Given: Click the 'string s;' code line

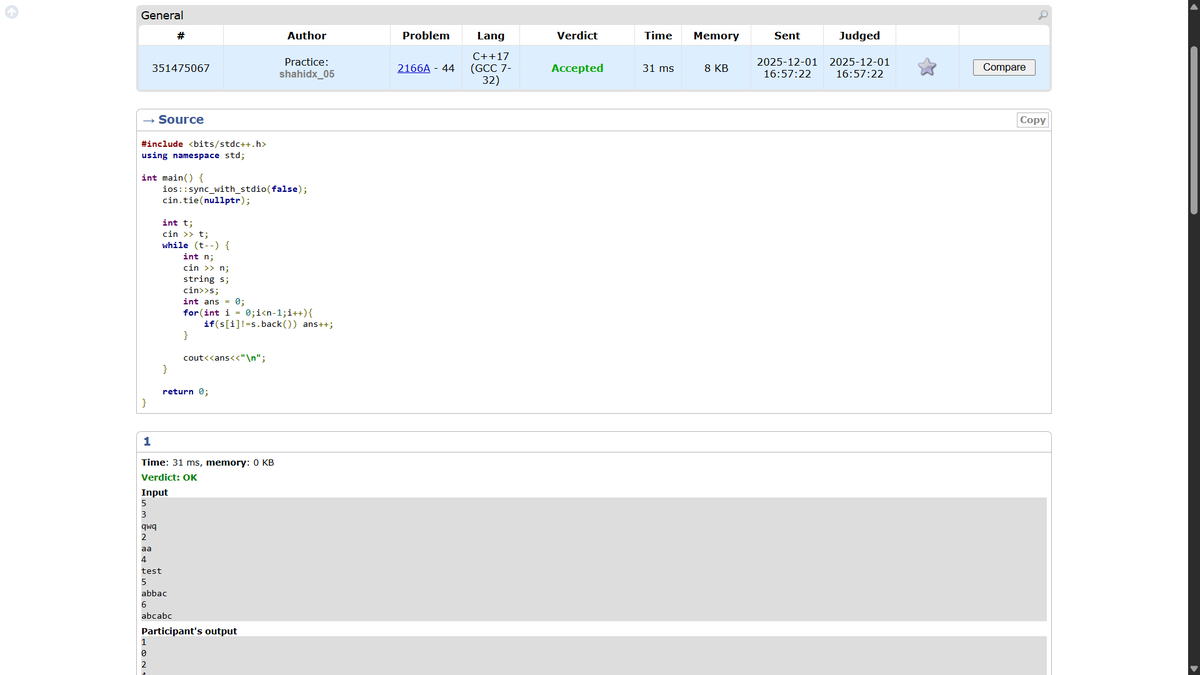Looking at the screenshot, I should pyautogui.click(x=206, y=279).
